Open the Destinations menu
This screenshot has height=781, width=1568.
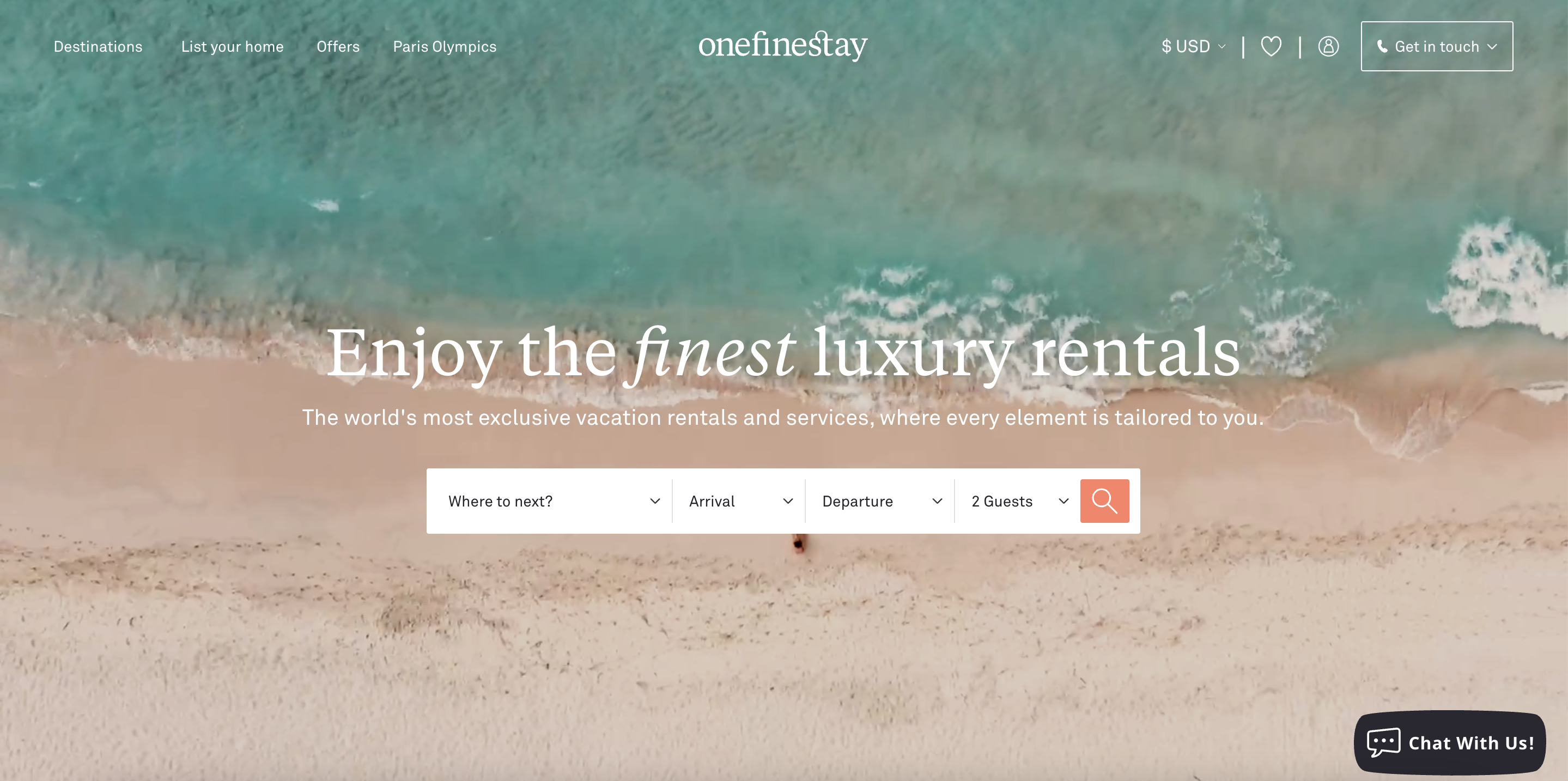(x=98, y=46)
